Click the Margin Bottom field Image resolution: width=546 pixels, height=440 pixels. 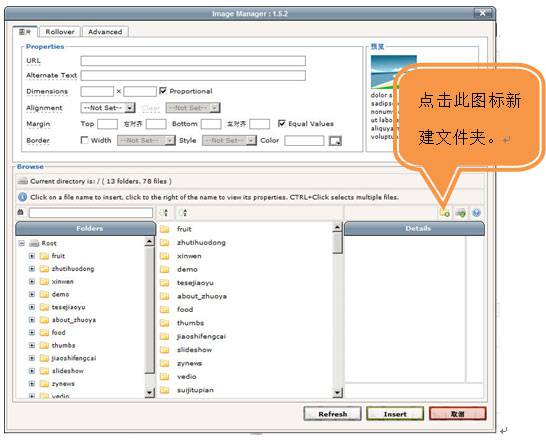[x=211, y=124]
